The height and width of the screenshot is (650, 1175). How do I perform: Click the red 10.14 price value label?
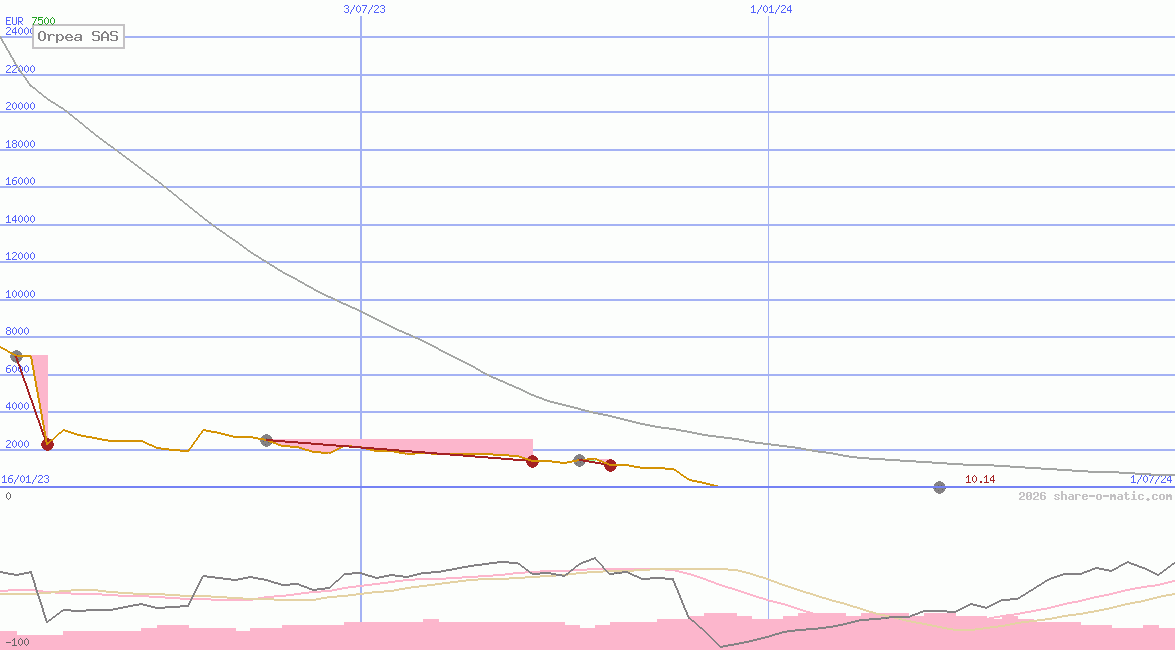click(980, 480)
